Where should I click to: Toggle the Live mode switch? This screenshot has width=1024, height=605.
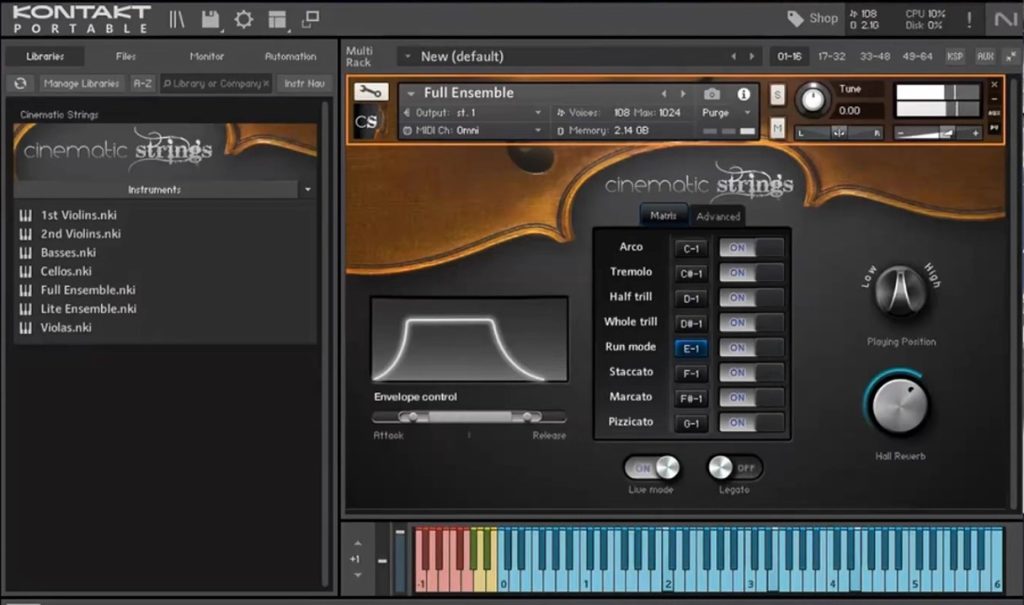coord(653,467)
